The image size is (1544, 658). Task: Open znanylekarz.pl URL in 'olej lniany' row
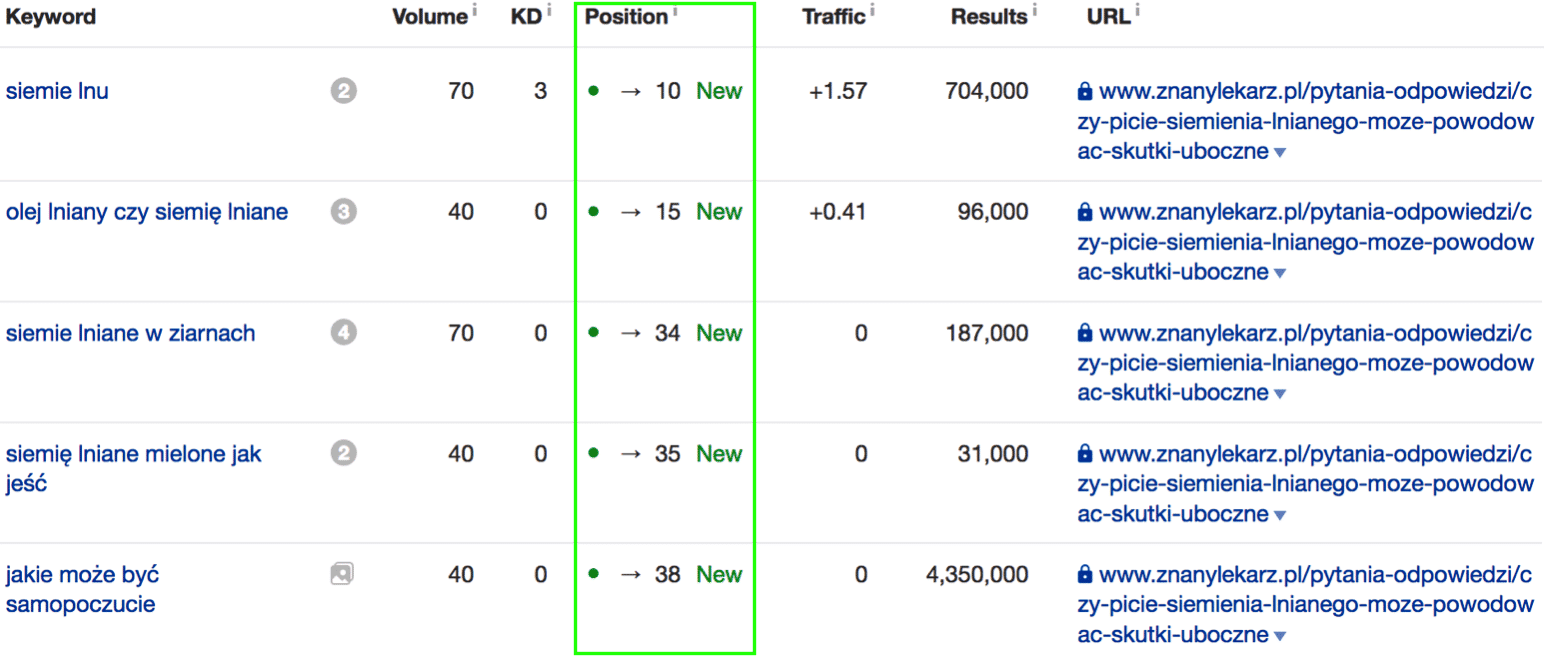1304,242
